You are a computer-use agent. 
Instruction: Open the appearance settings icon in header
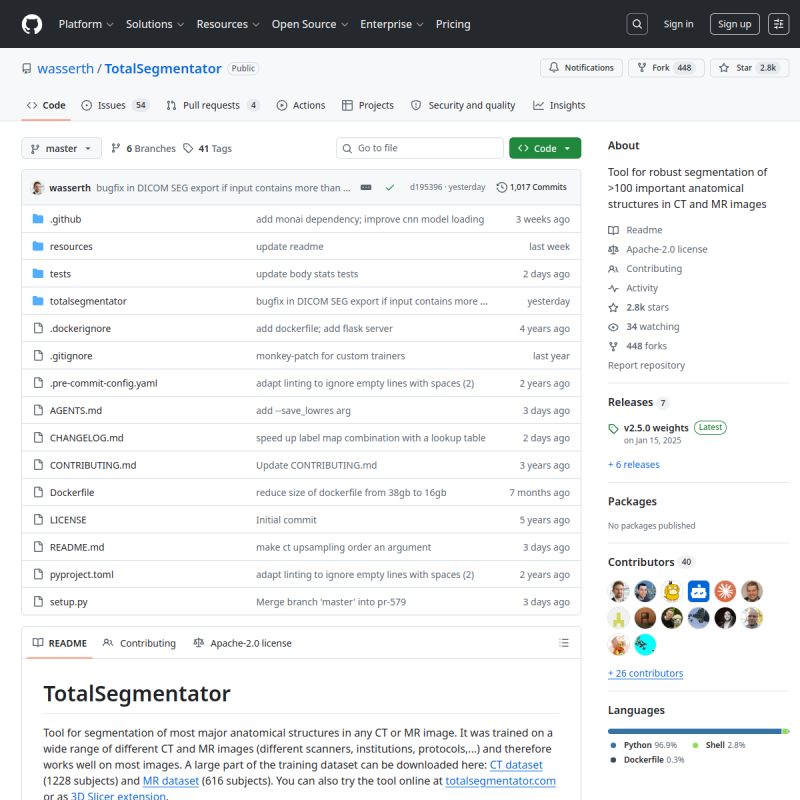(778, 24)
